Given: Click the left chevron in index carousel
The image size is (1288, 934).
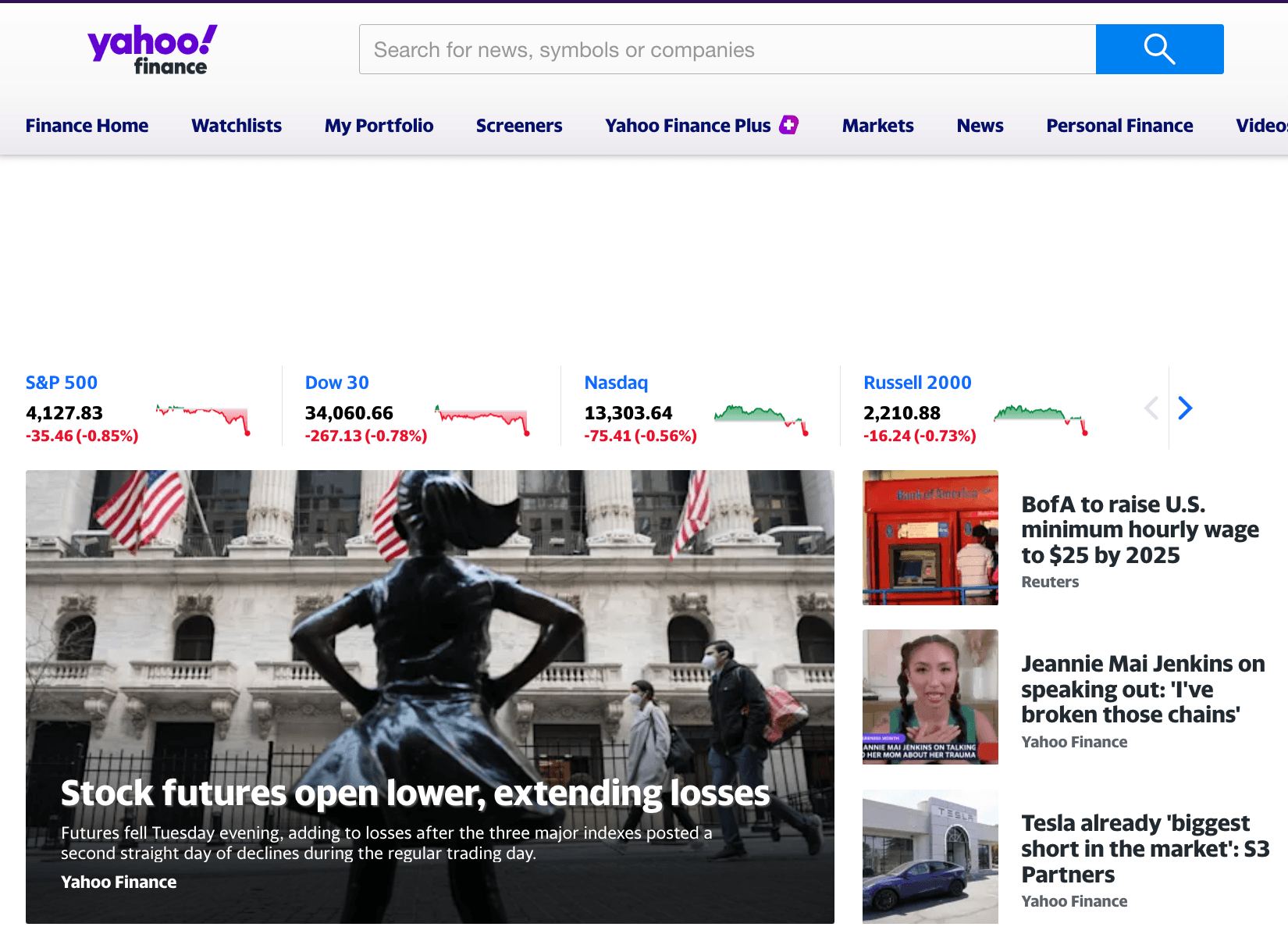Looking at the screenshot, I should point(1151,408).
